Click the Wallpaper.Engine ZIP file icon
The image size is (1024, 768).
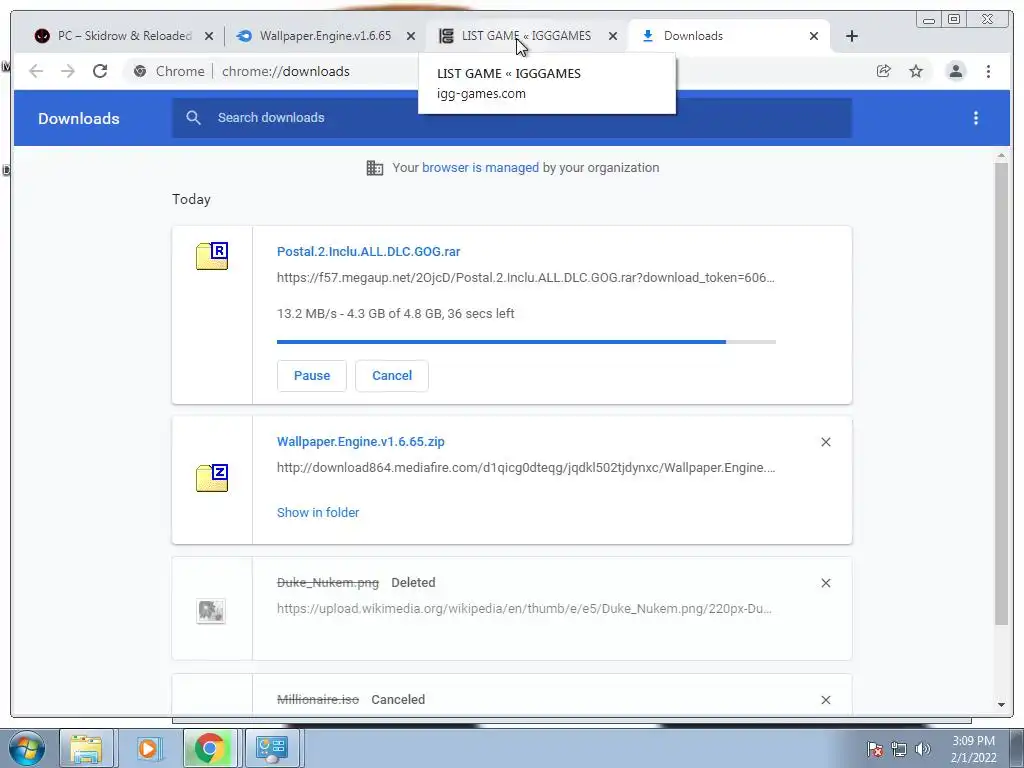point(212,477)
